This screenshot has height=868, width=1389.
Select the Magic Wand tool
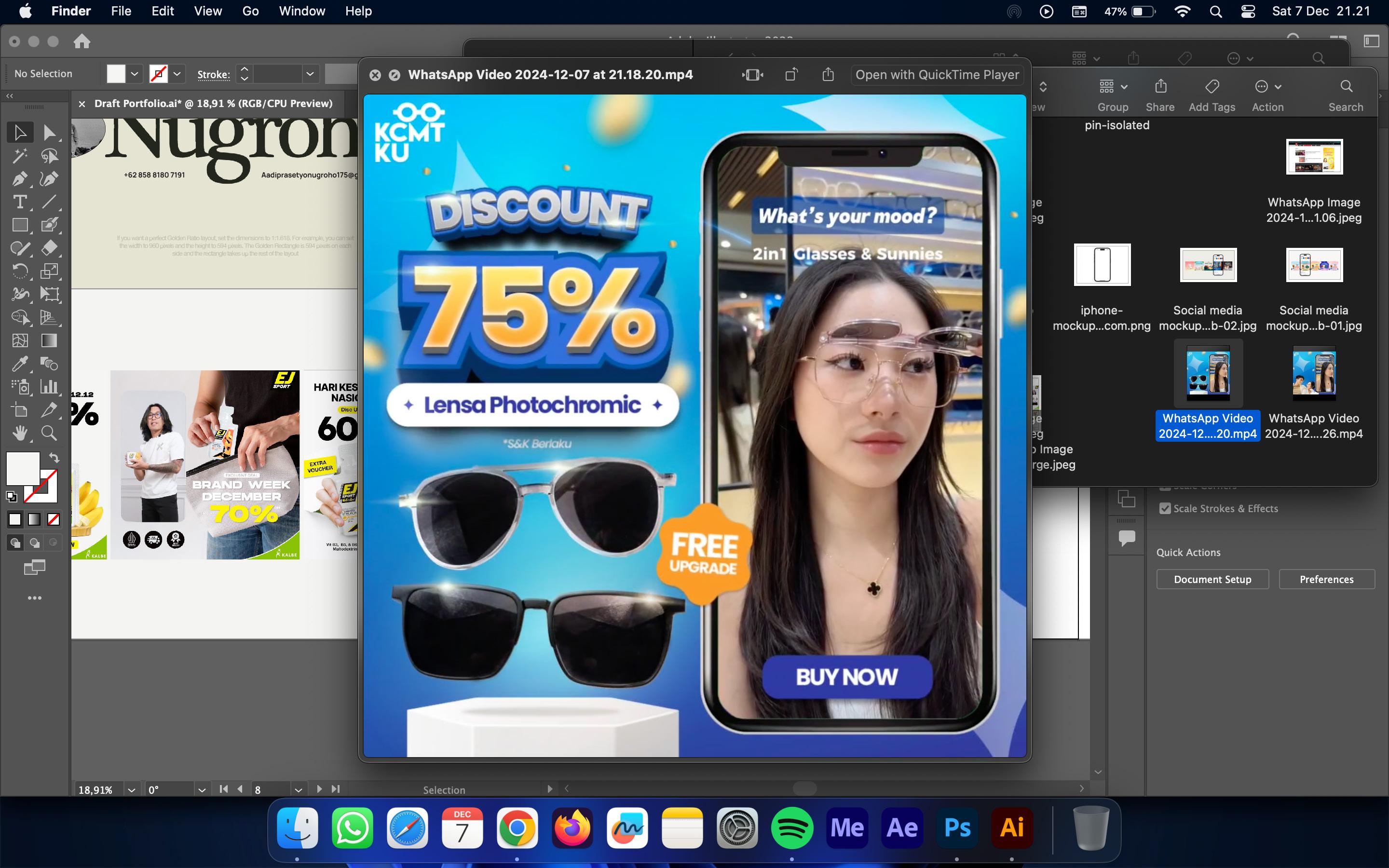pyautogui.click(x=19, y=156)
